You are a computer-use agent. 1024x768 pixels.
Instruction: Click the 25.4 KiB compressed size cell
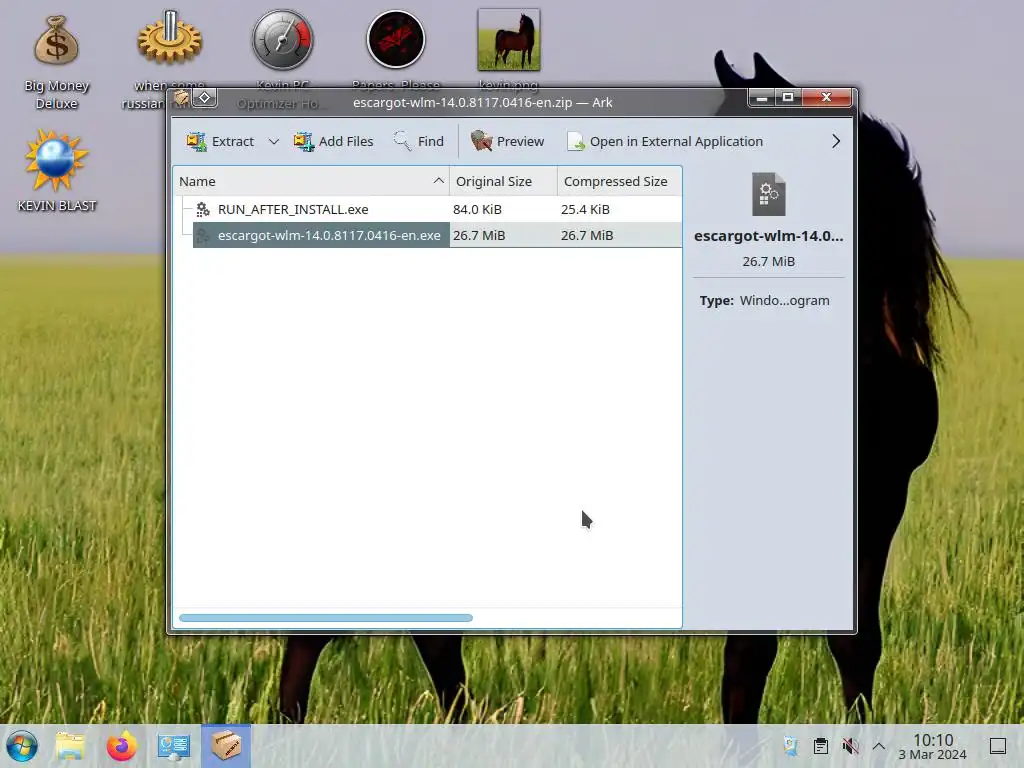[x=585, y=209]
